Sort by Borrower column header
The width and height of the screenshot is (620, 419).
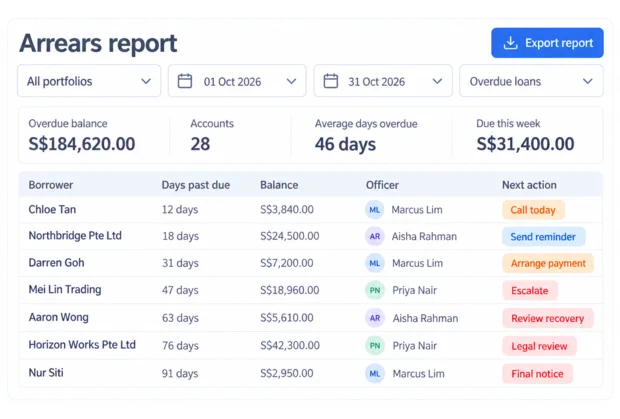(51, 185)
